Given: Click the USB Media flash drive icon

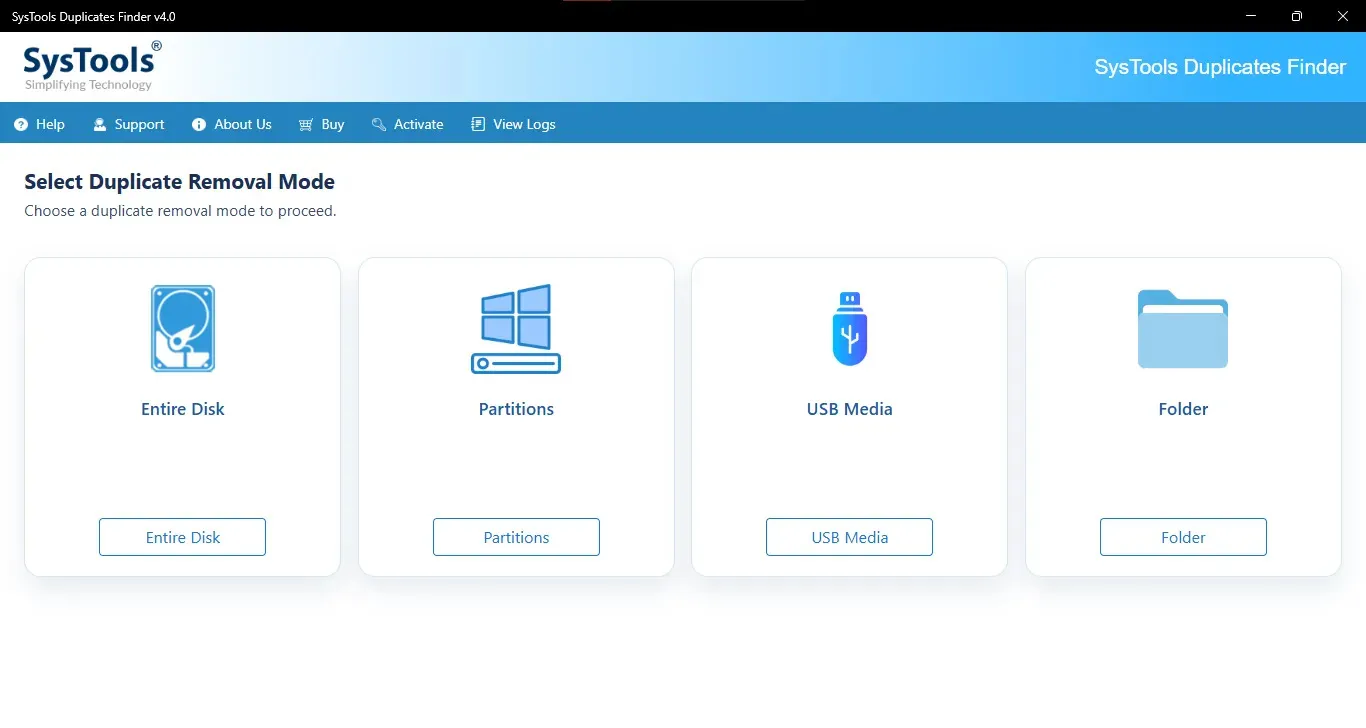Looking at the screenshot, I should (850, 329).
